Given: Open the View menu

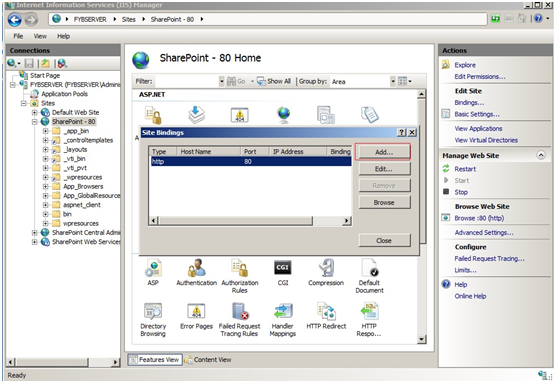Looking at the screenshot, I should coord(40,36).
